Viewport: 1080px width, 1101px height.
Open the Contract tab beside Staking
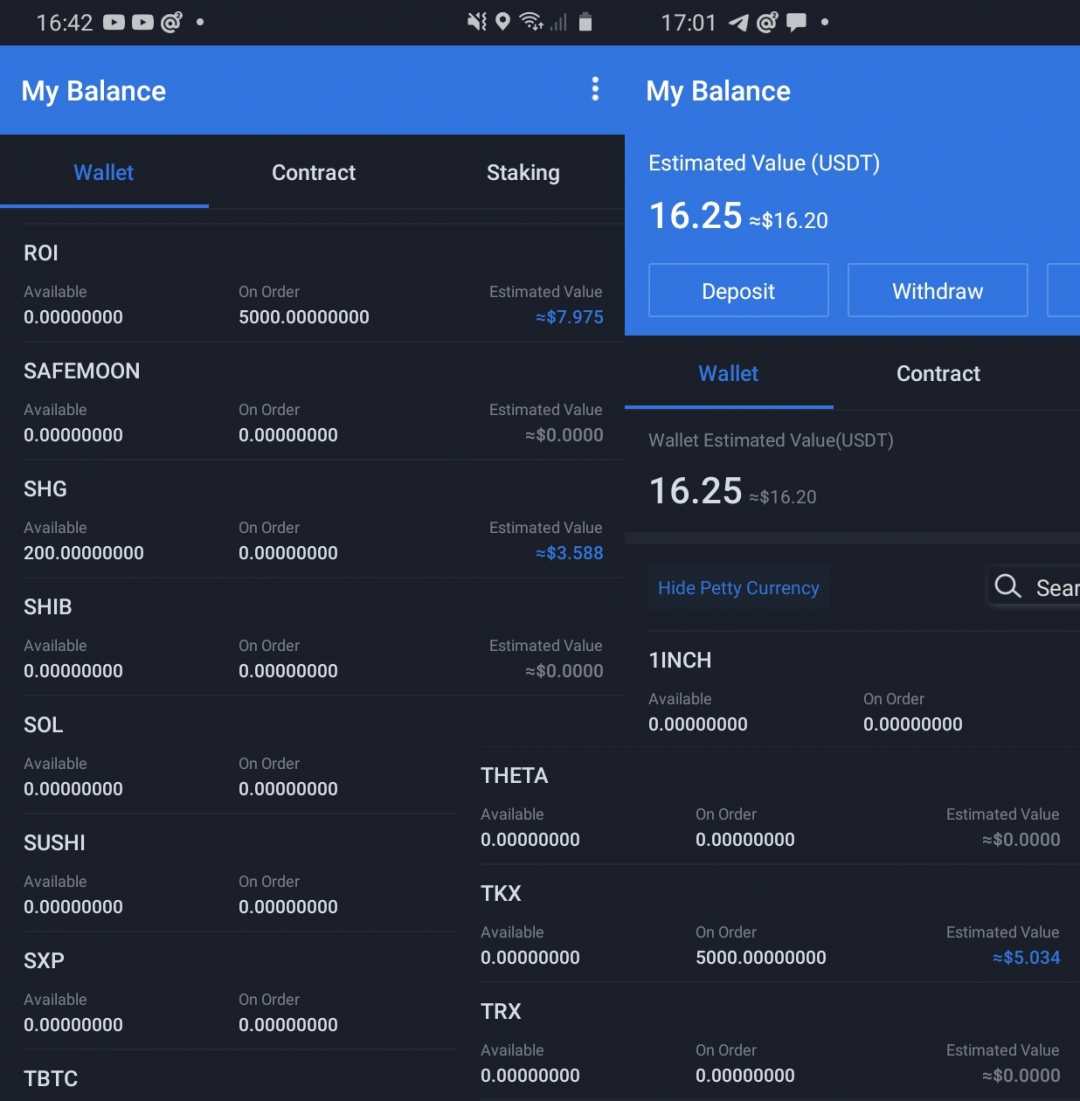click(x=313, y=173)
